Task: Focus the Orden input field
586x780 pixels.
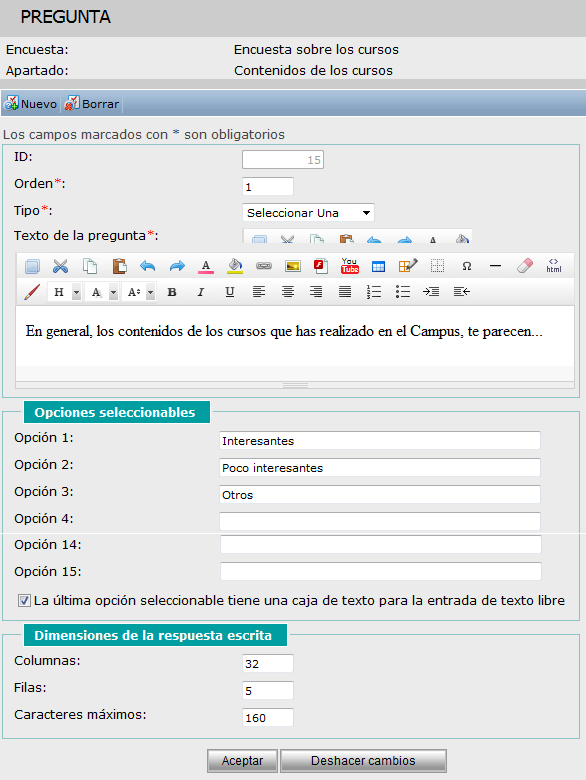Action: [268, 187]
